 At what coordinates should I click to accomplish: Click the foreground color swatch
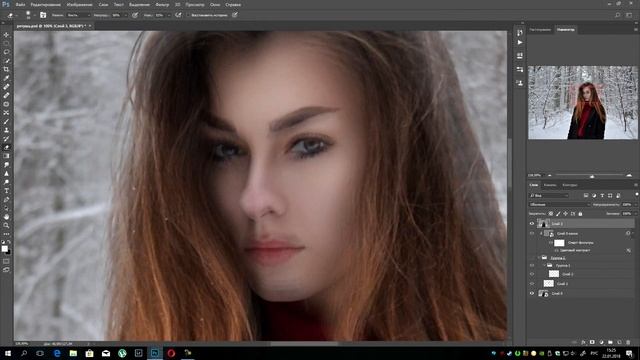click(4, 249)
